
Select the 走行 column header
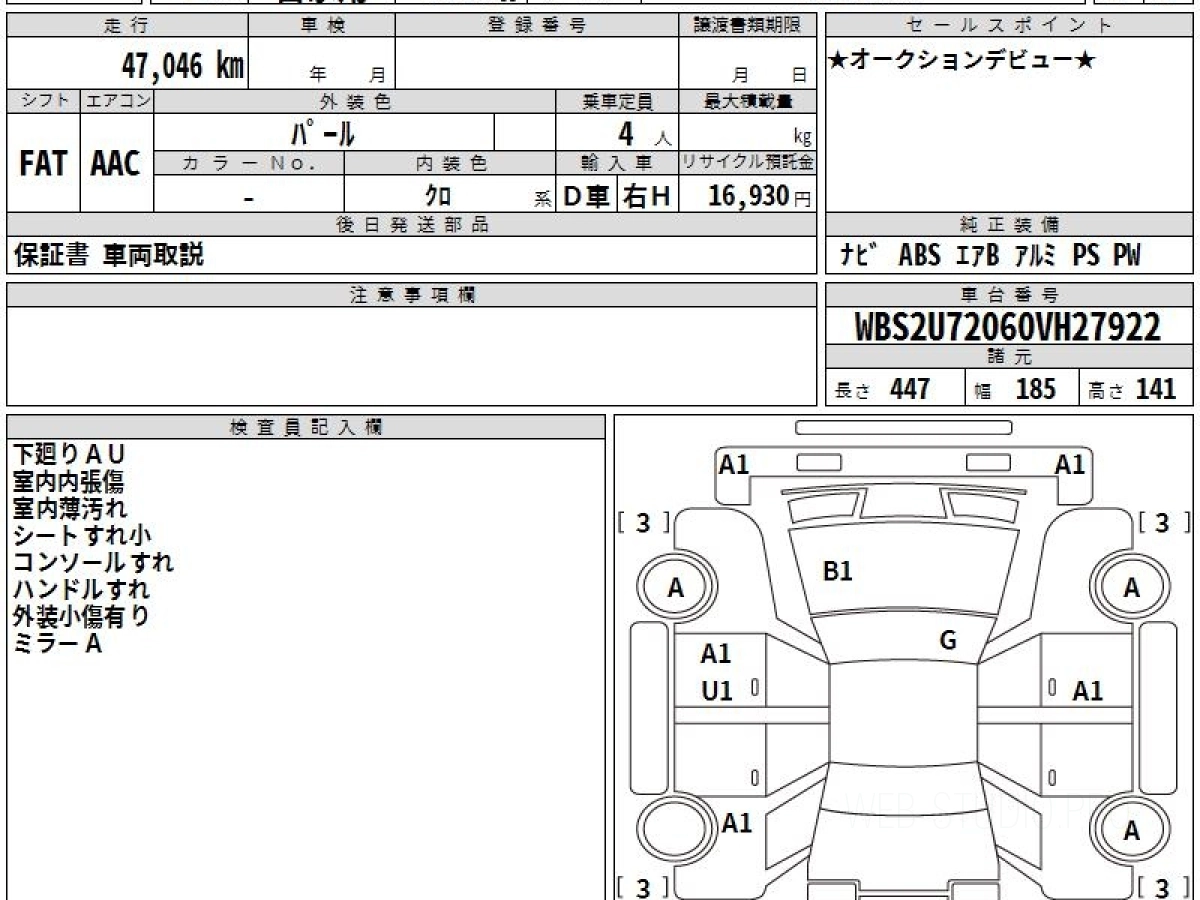tap(127, 26)
